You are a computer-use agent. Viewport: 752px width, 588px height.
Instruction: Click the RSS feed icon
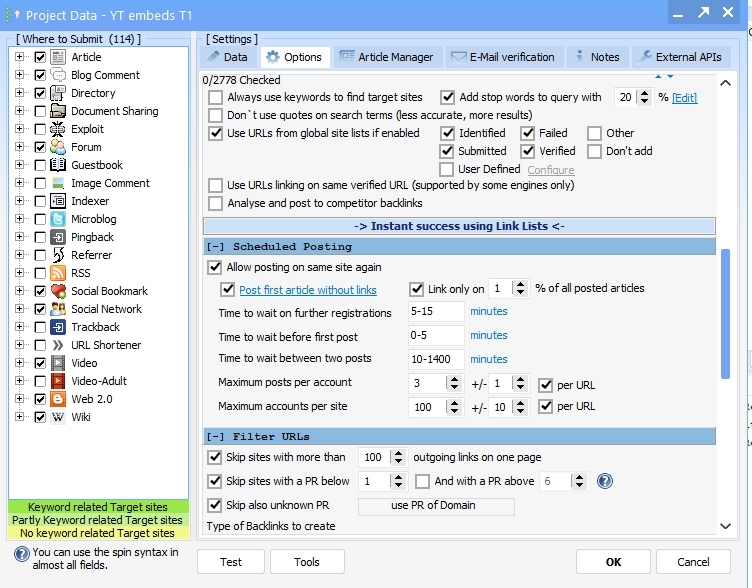pyautogui.click(x=58, y=273)
